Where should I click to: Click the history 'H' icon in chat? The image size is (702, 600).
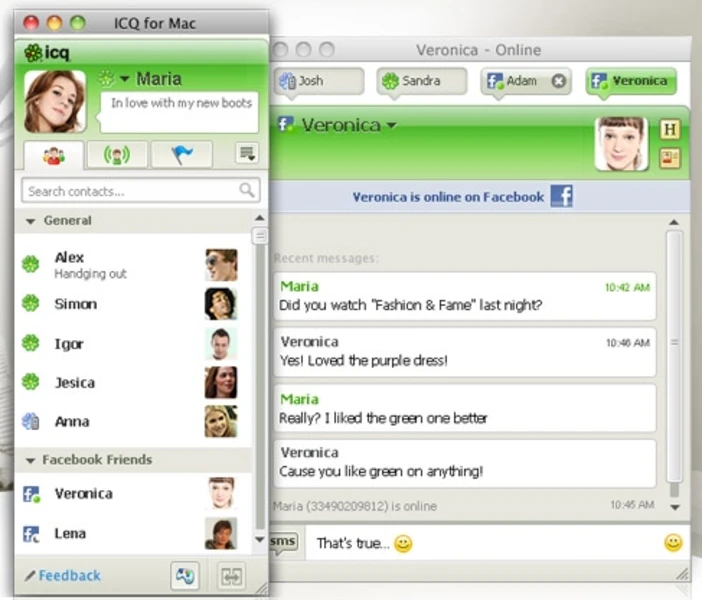(x=670, y=130)
